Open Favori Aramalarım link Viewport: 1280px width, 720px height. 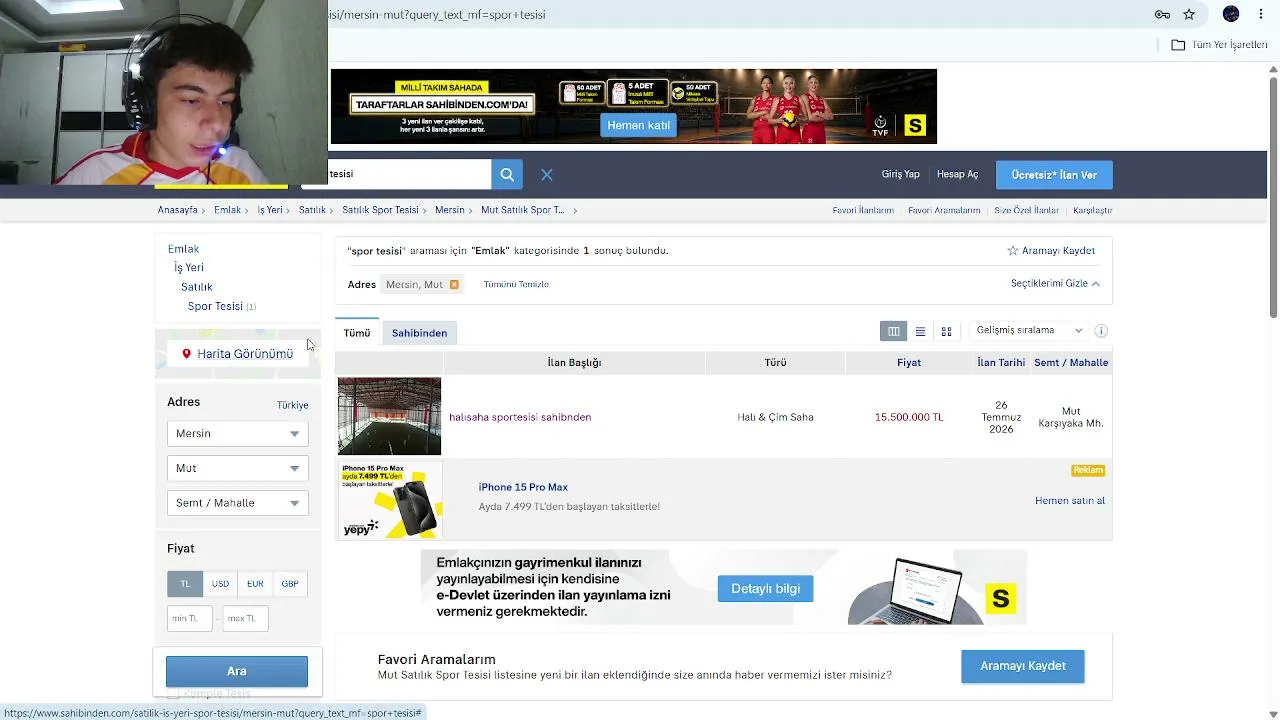click(944, 210)
